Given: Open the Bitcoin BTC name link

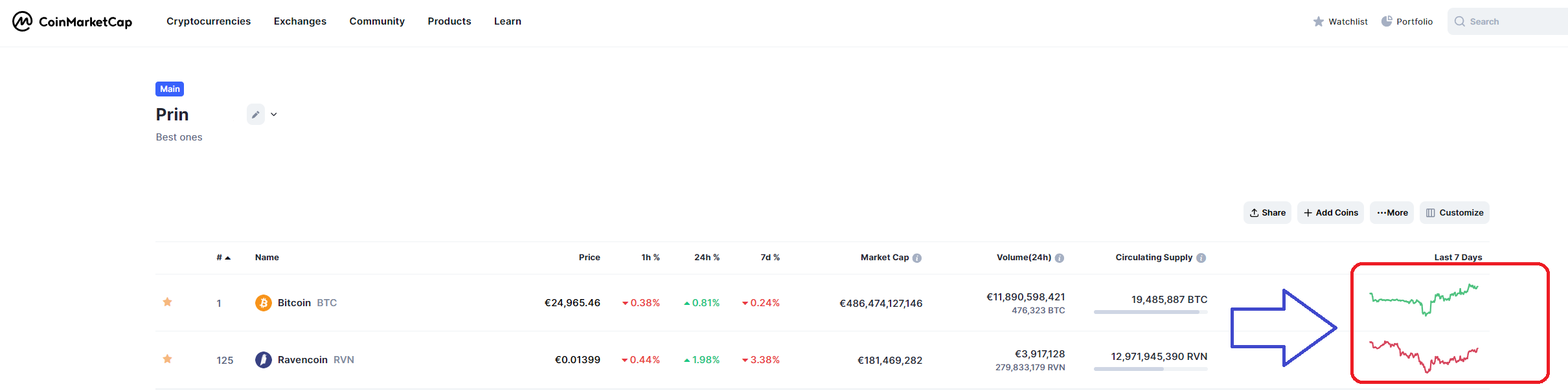Looking at the screenshot, I should pyautogui.click(x=307, y=303).
